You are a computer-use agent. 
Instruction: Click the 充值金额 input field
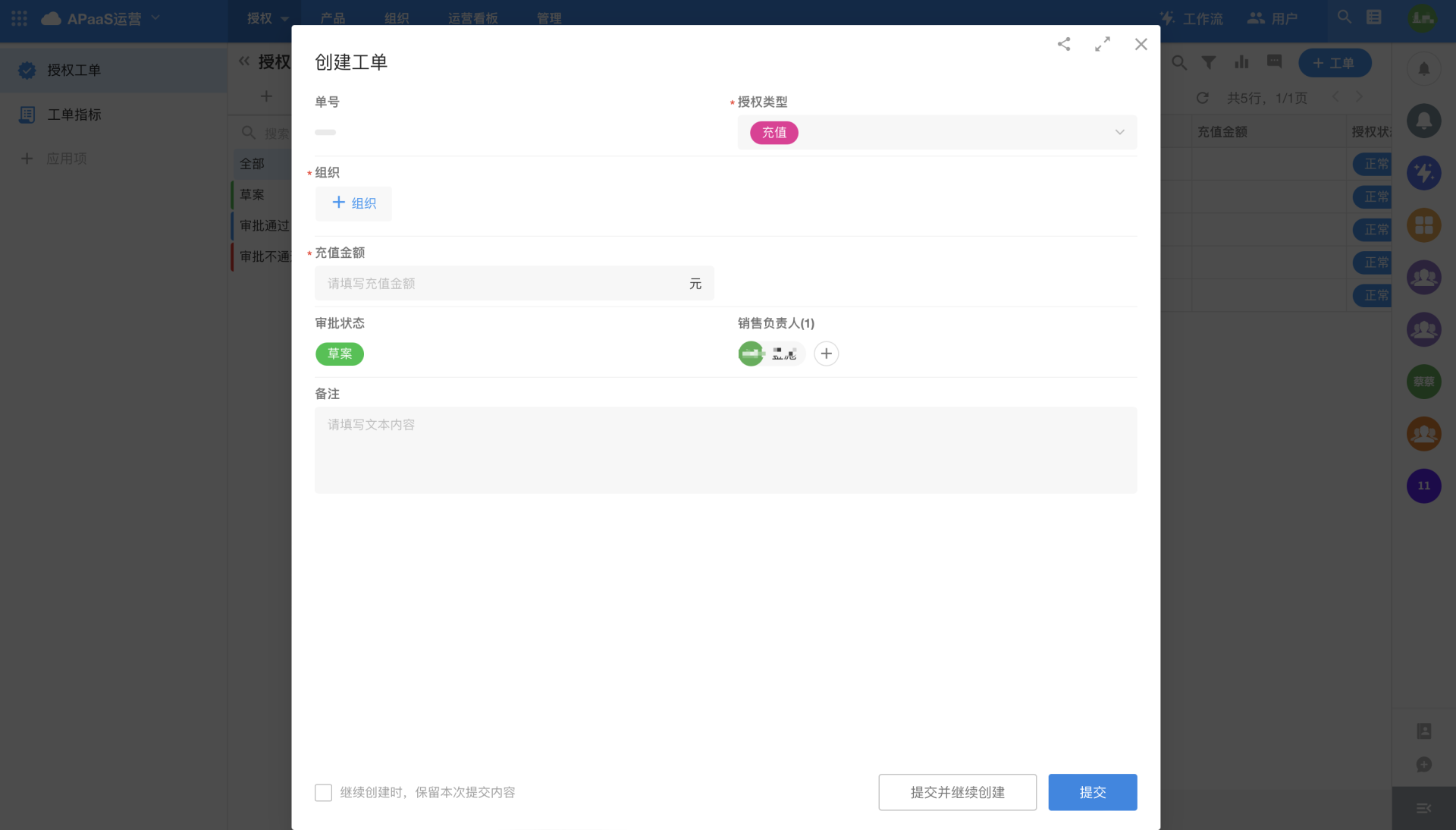pos(500,283)
